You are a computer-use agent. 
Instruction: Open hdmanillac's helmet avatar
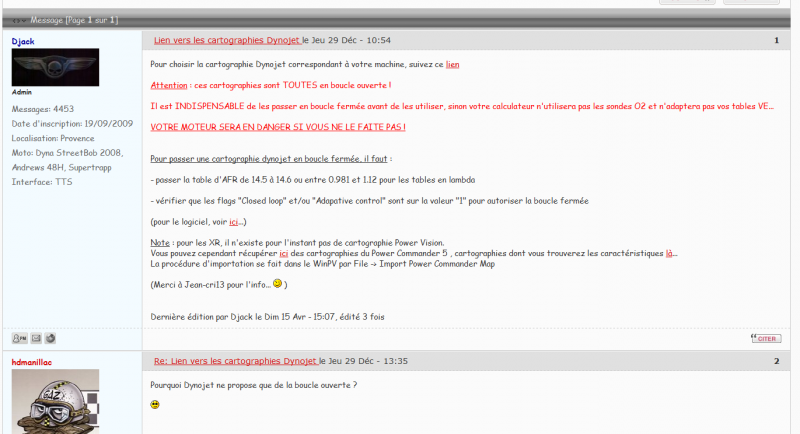click(x=55, y=401)
